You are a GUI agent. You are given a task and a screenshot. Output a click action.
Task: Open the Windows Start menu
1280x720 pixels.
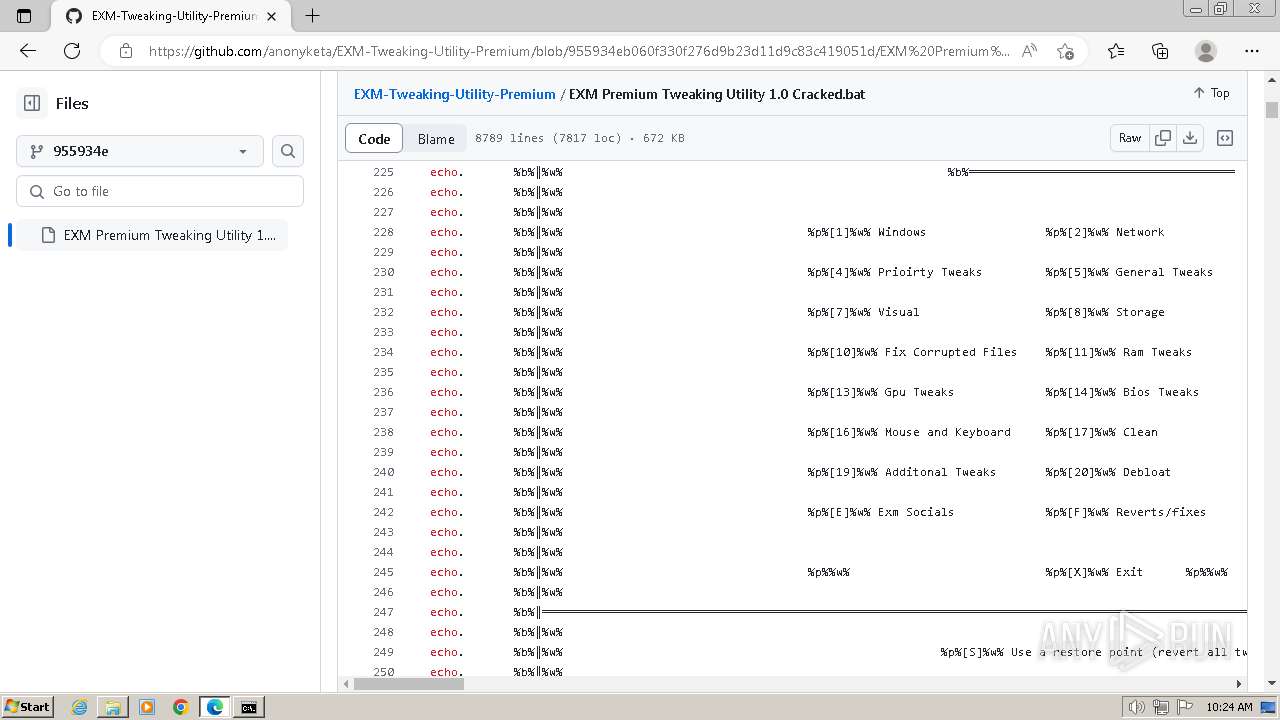27,707
